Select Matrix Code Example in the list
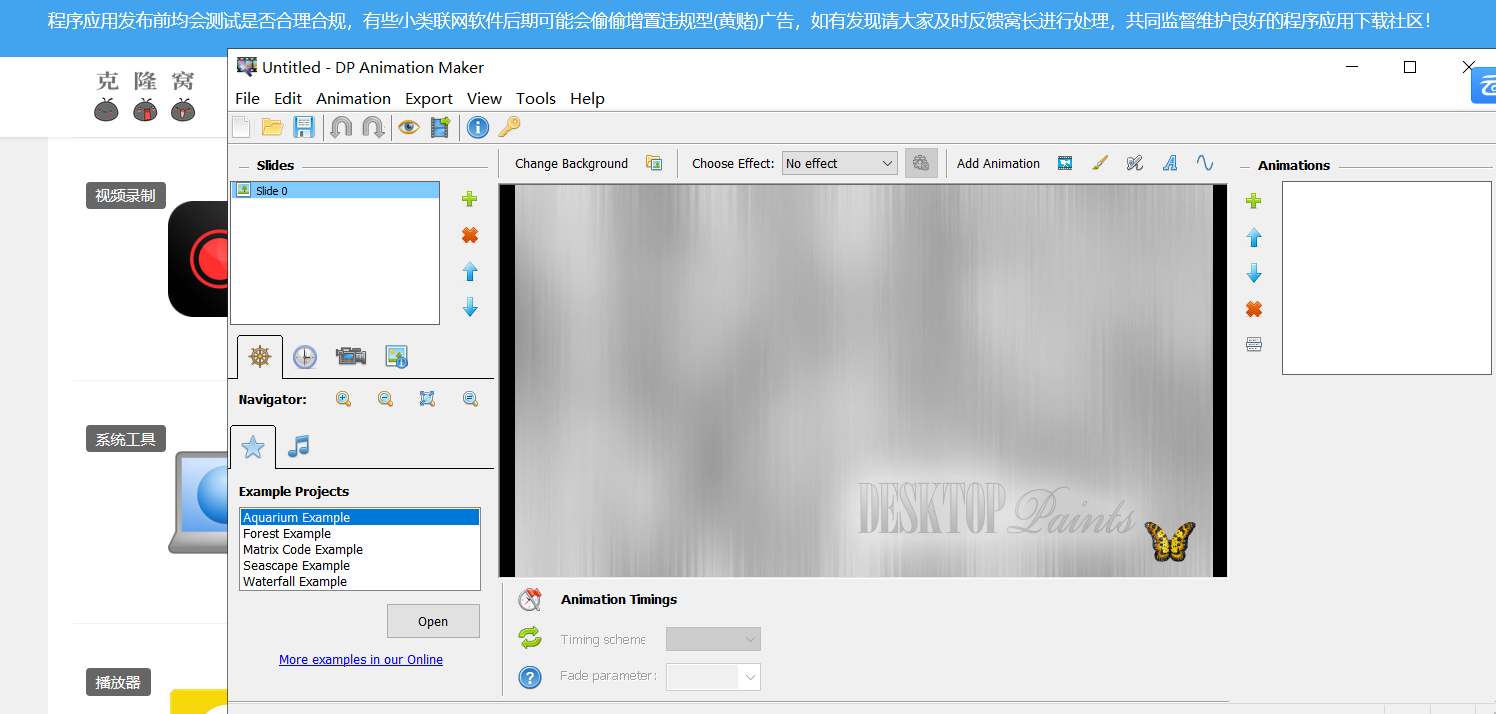Image resolution: width=1496 pixels, height=714 pixels. click(x=360, y=549)
